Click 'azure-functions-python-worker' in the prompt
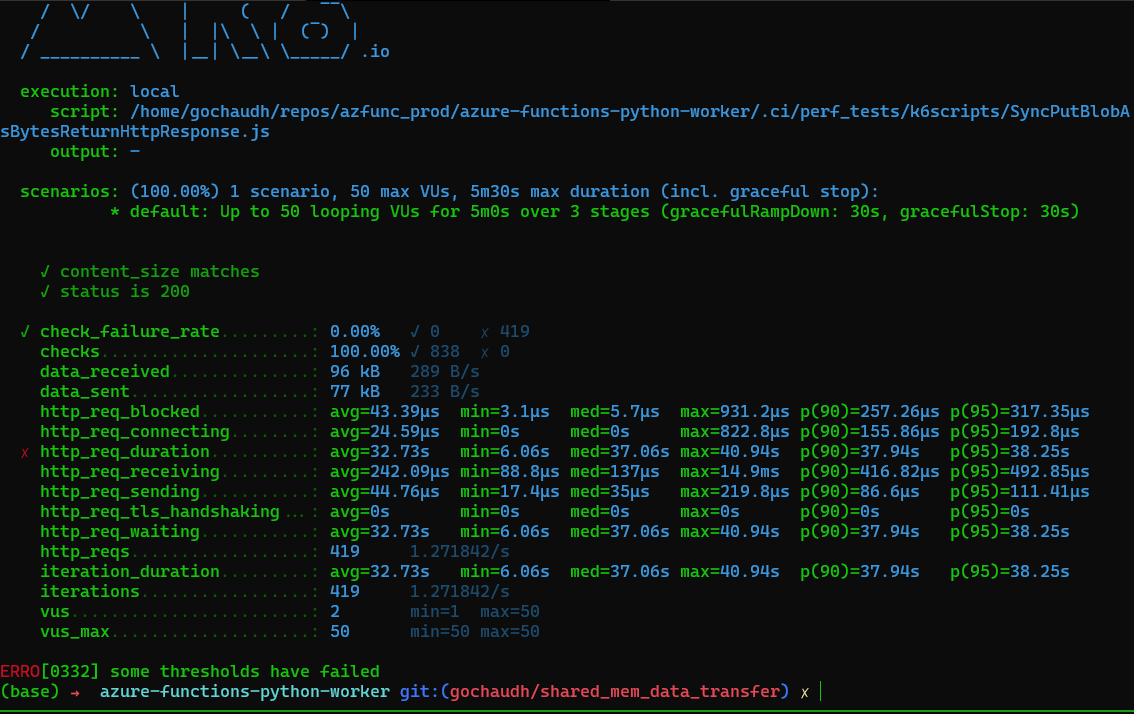This screenshot has height=714, width=1134. point(244,692)
